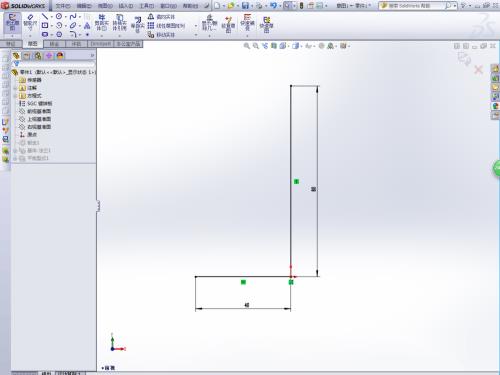
Task: Click the SolidWorks help search field
Action: pyautogui.click(x=414, y=6)
